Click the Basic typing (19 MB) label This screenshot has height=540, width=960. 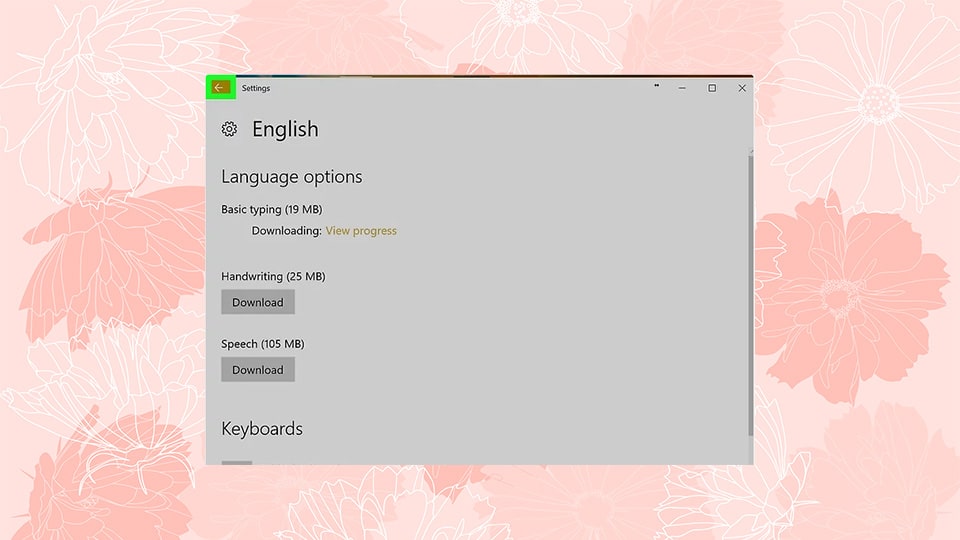point(271,210)
